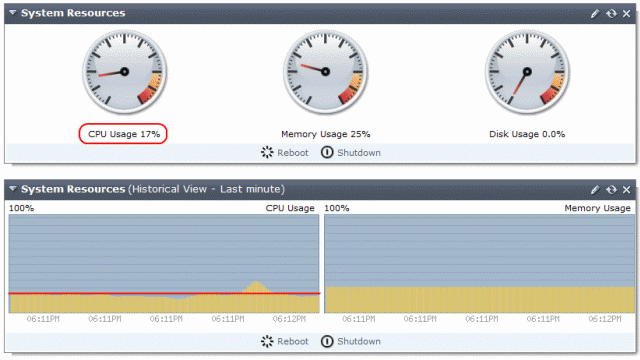
Task: Click the CPU Usage chart title
Action: pos(290,208)
